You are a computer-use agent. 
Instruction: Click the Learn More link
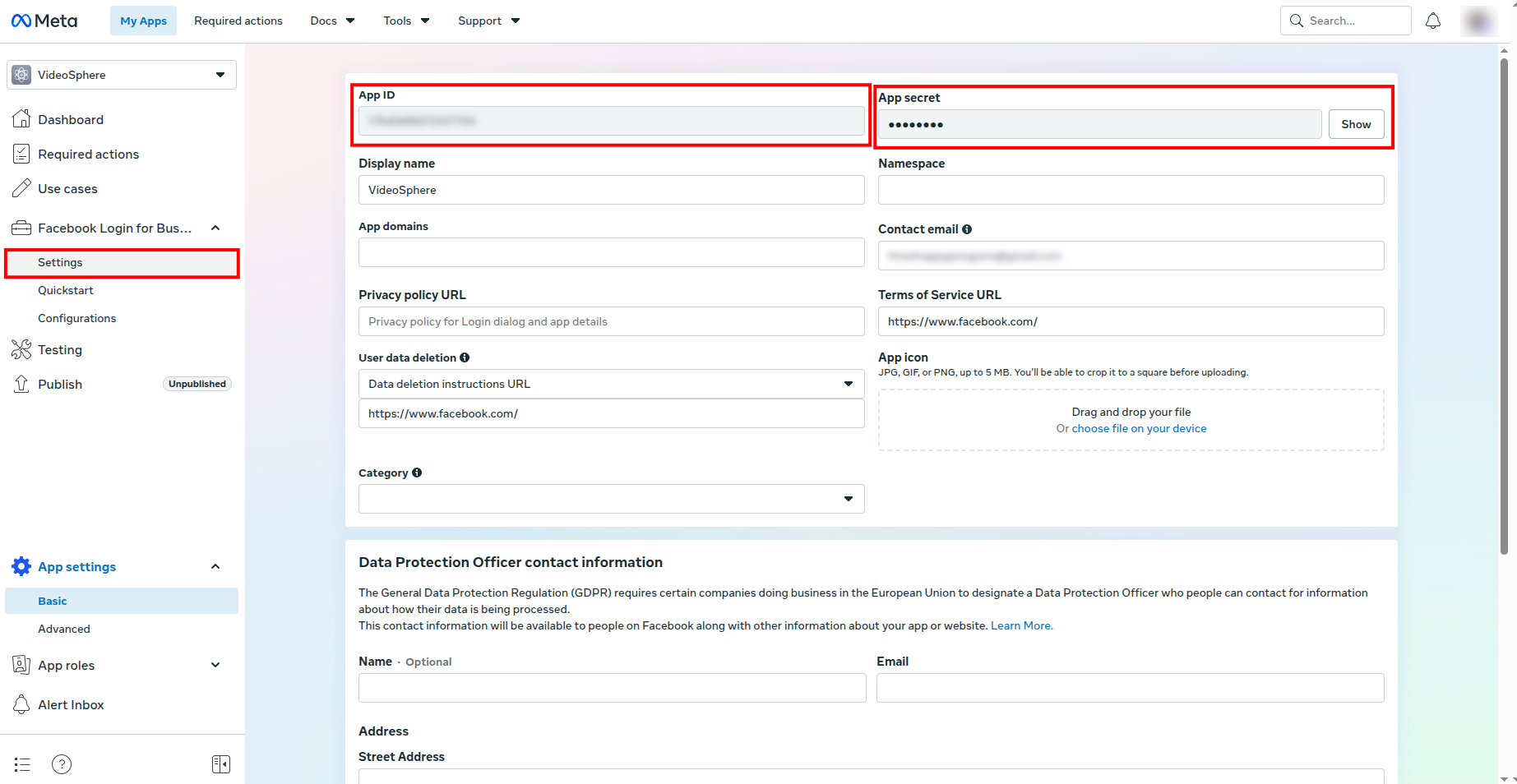point(1021,625)
